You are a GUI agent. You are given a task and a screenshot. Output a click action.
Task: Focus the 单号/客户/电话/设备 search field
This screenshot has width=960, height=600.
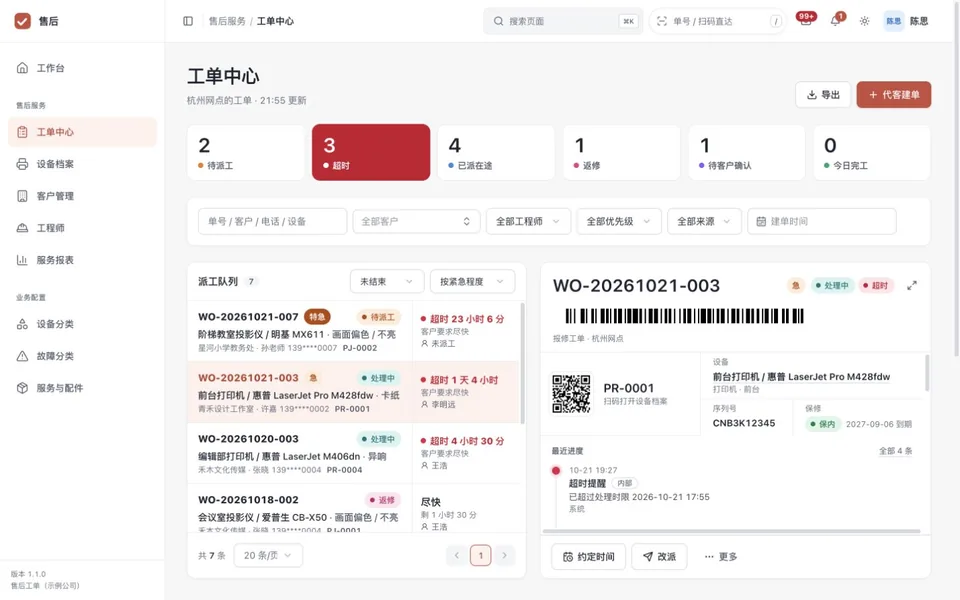pyautogui.click(x=272, y=221)
